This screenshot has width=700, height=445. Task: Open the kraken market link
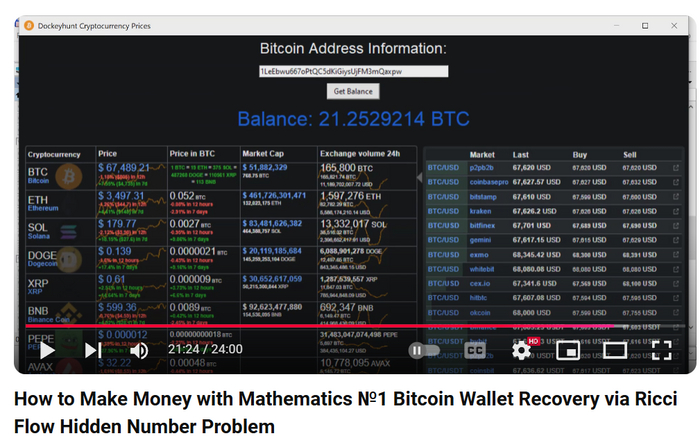480,211
